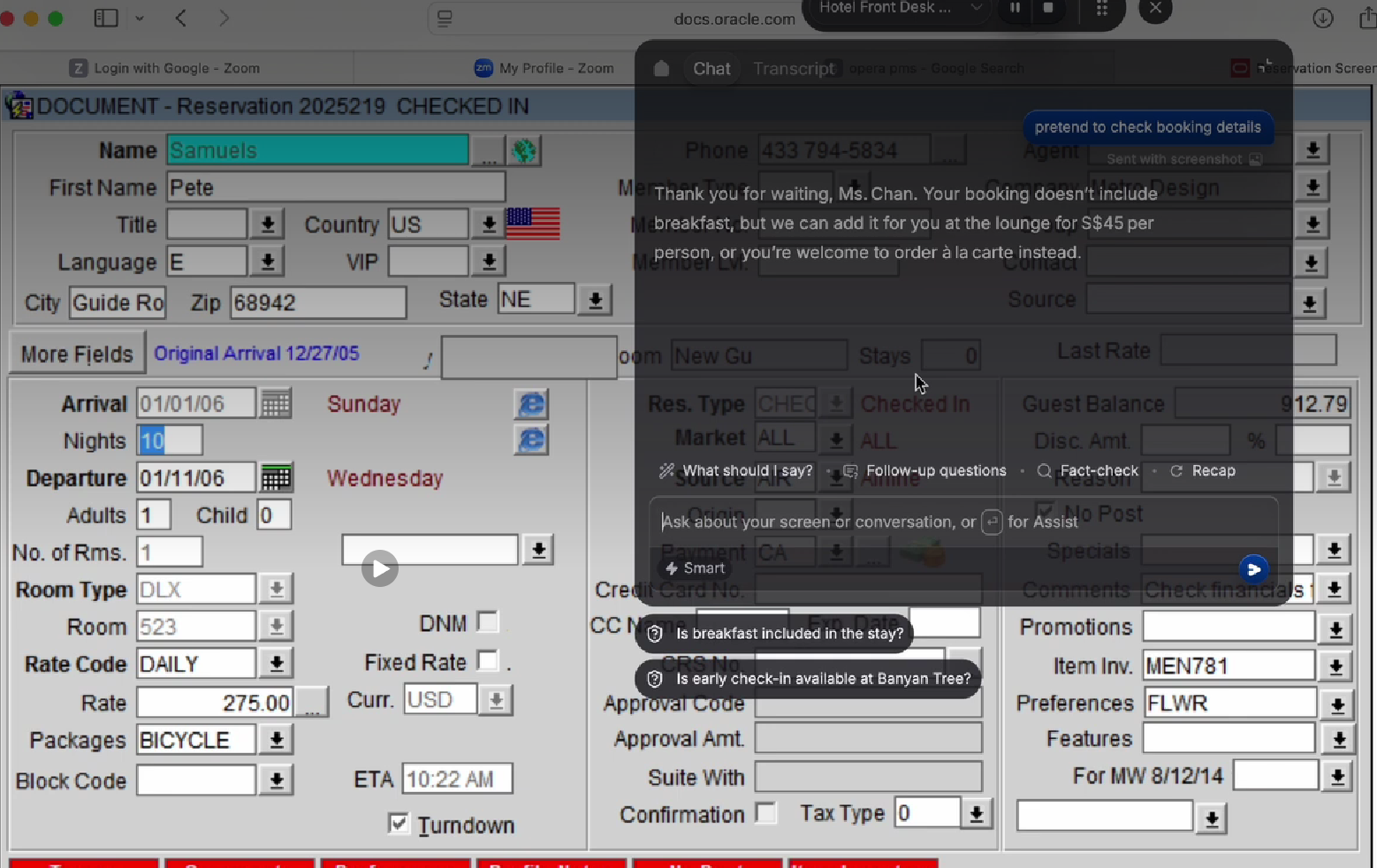Click the More Fields button

point(75,353)
